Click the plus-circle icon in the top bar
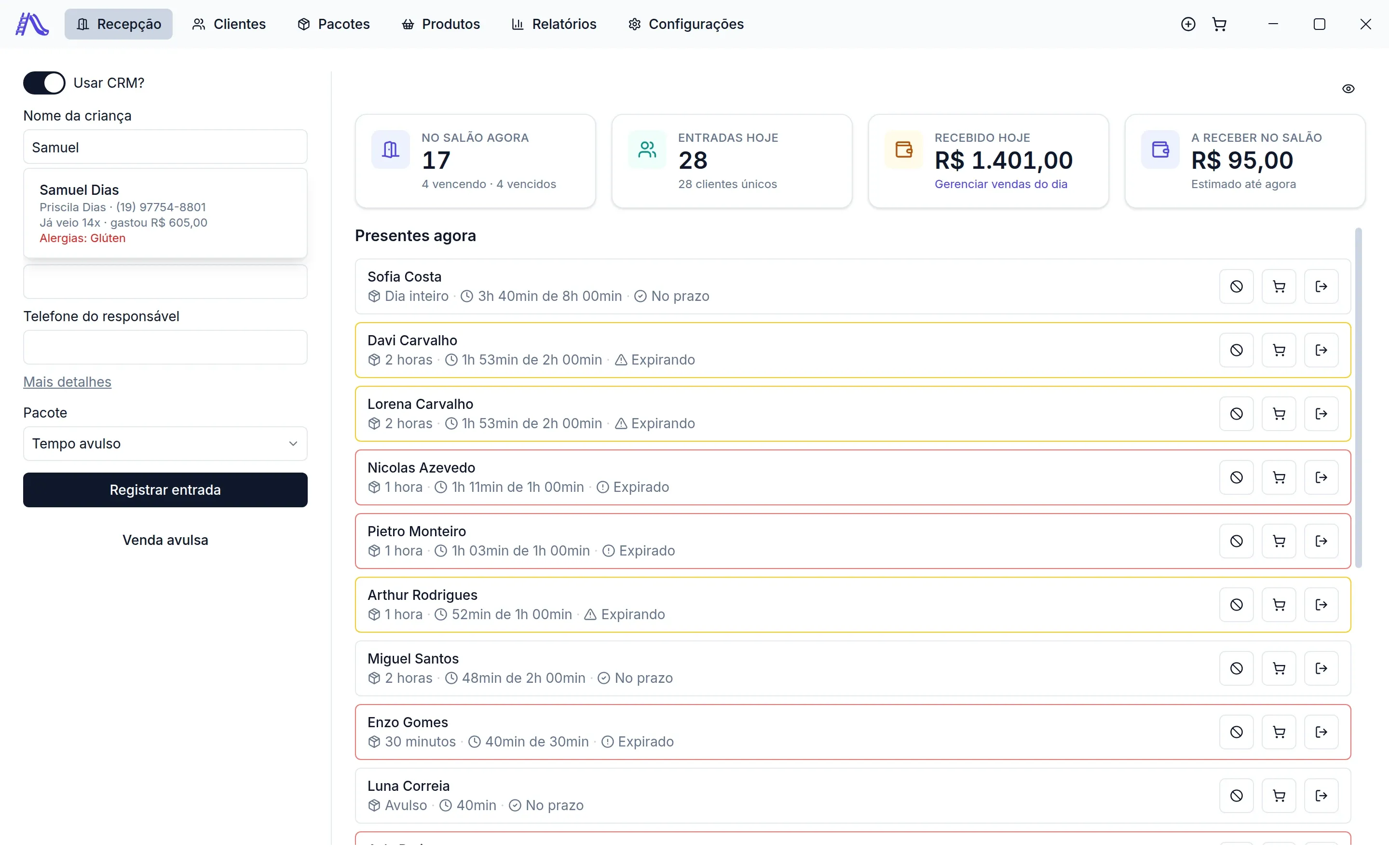1389x868 pixels. tap(1188, 24)
